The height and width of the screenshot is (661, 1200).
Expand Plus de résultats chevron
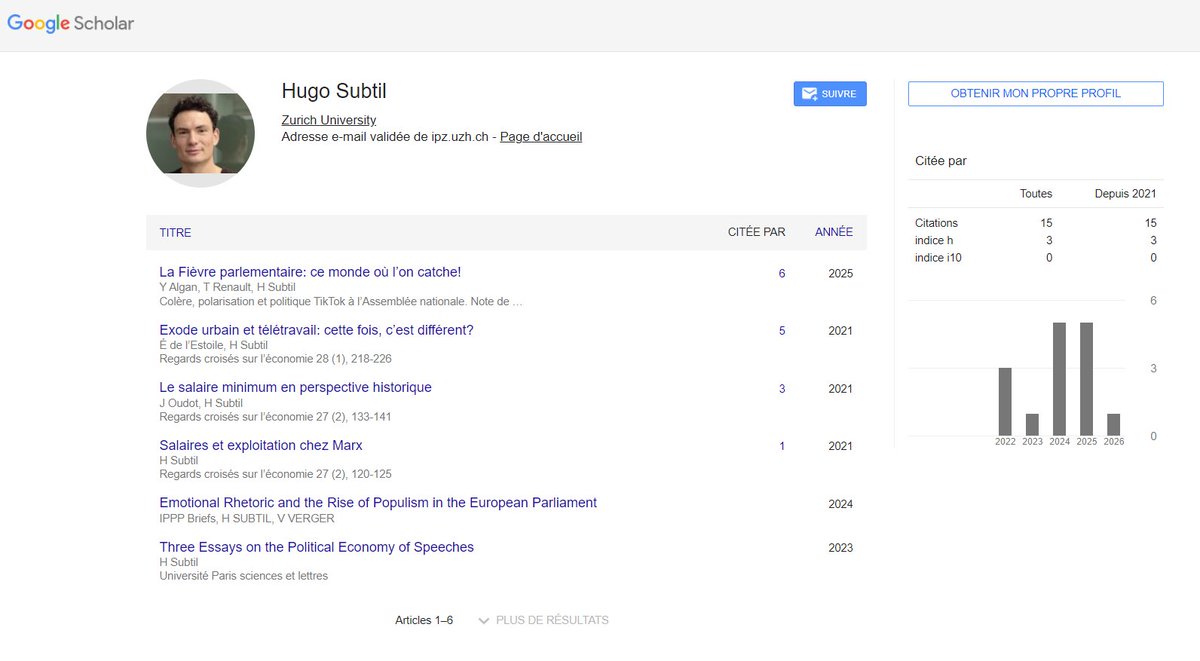click(484, 621)
